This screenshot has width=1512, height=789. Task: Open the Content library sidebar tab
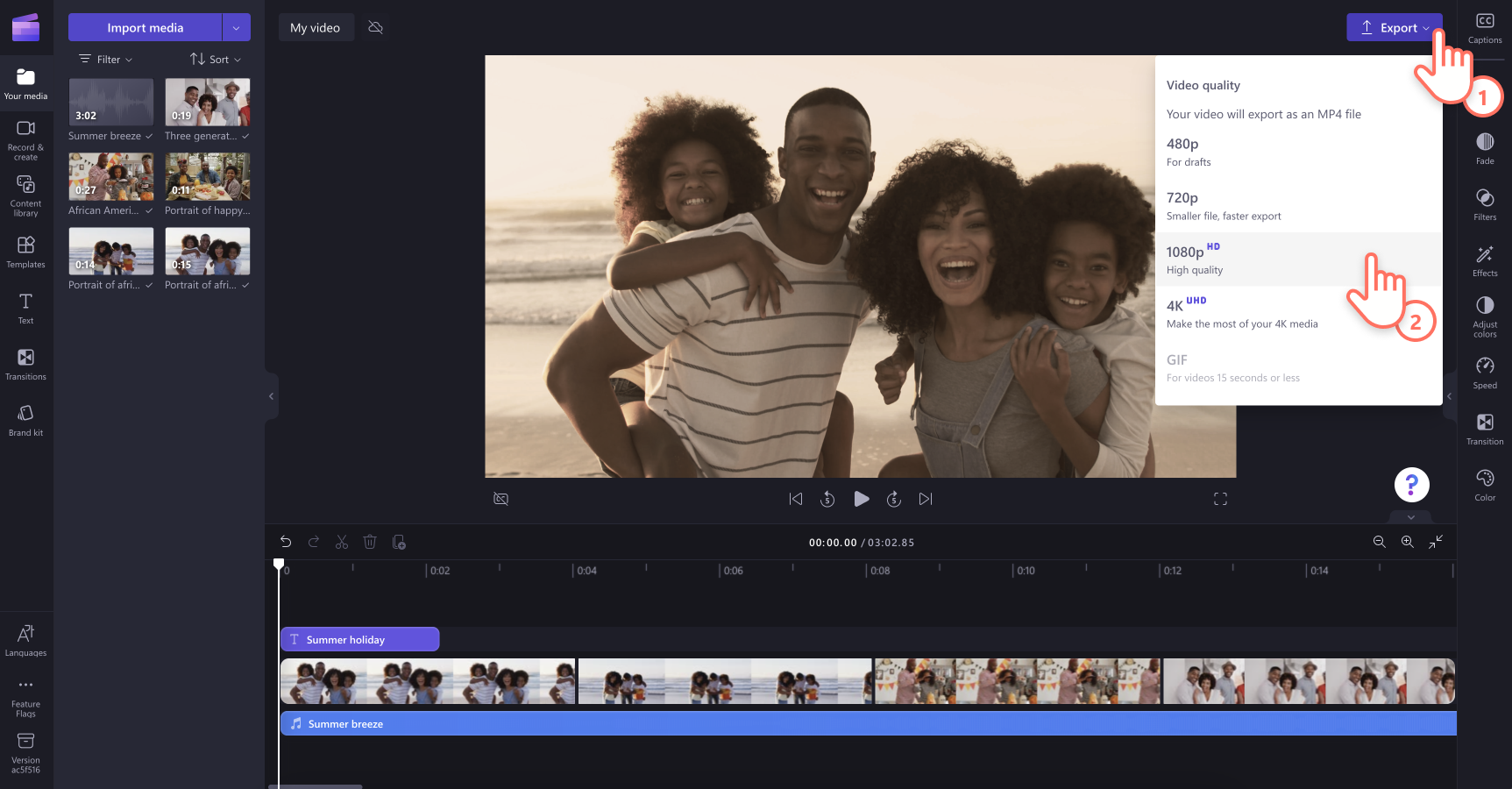coord(25,194)
